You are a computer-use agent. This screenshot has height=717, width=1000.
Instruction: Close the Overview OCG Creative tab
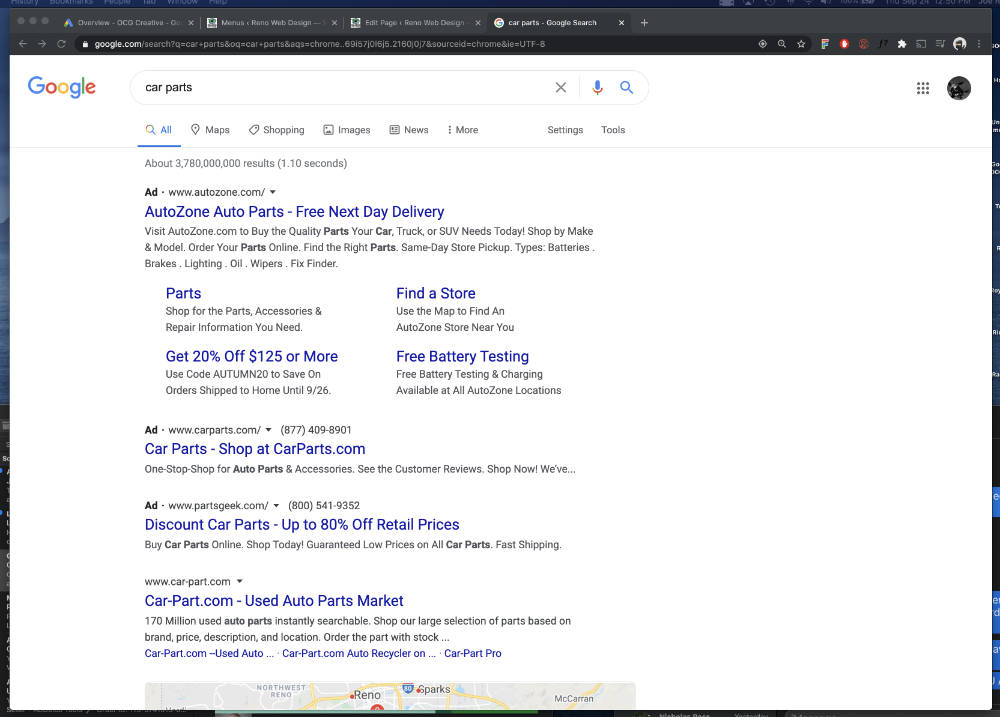tap(190, 22)
